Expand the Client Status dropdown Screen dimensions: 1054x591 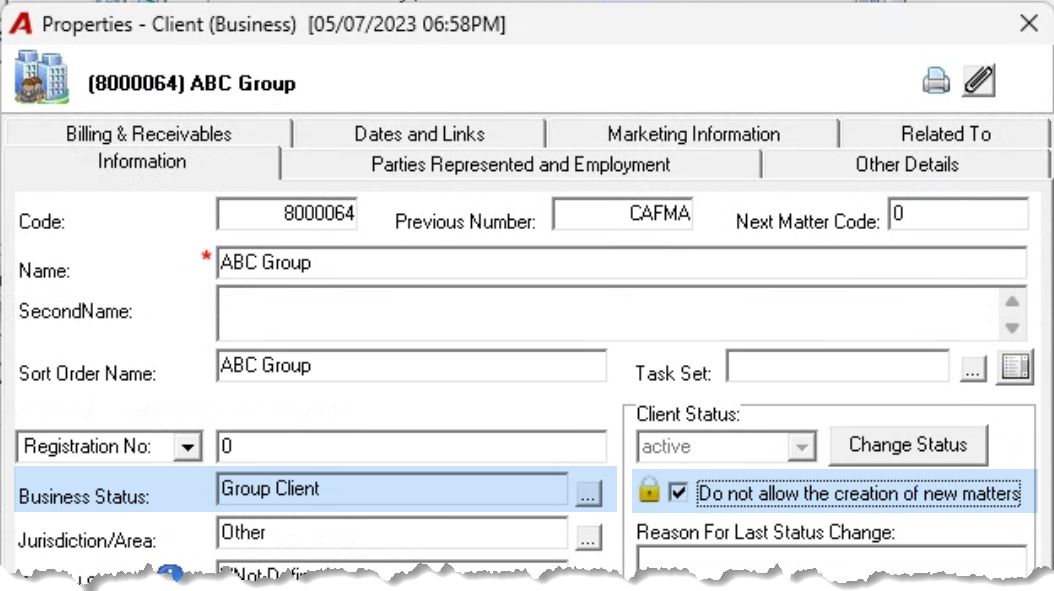click(801, 447)
